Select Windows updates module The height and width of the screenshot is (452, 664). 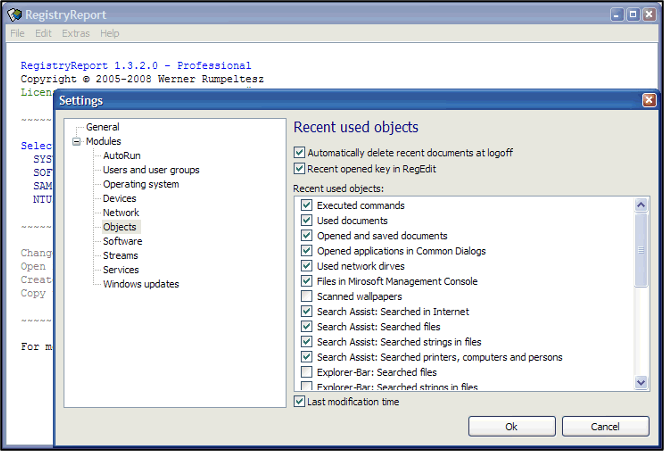(141, 284)
